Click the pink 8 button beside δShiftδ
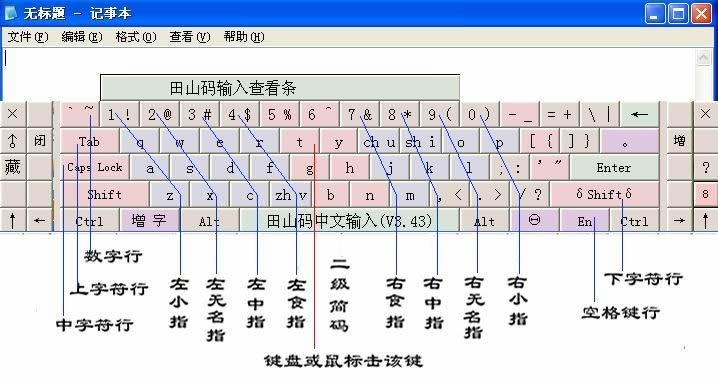 click(706, 194)
